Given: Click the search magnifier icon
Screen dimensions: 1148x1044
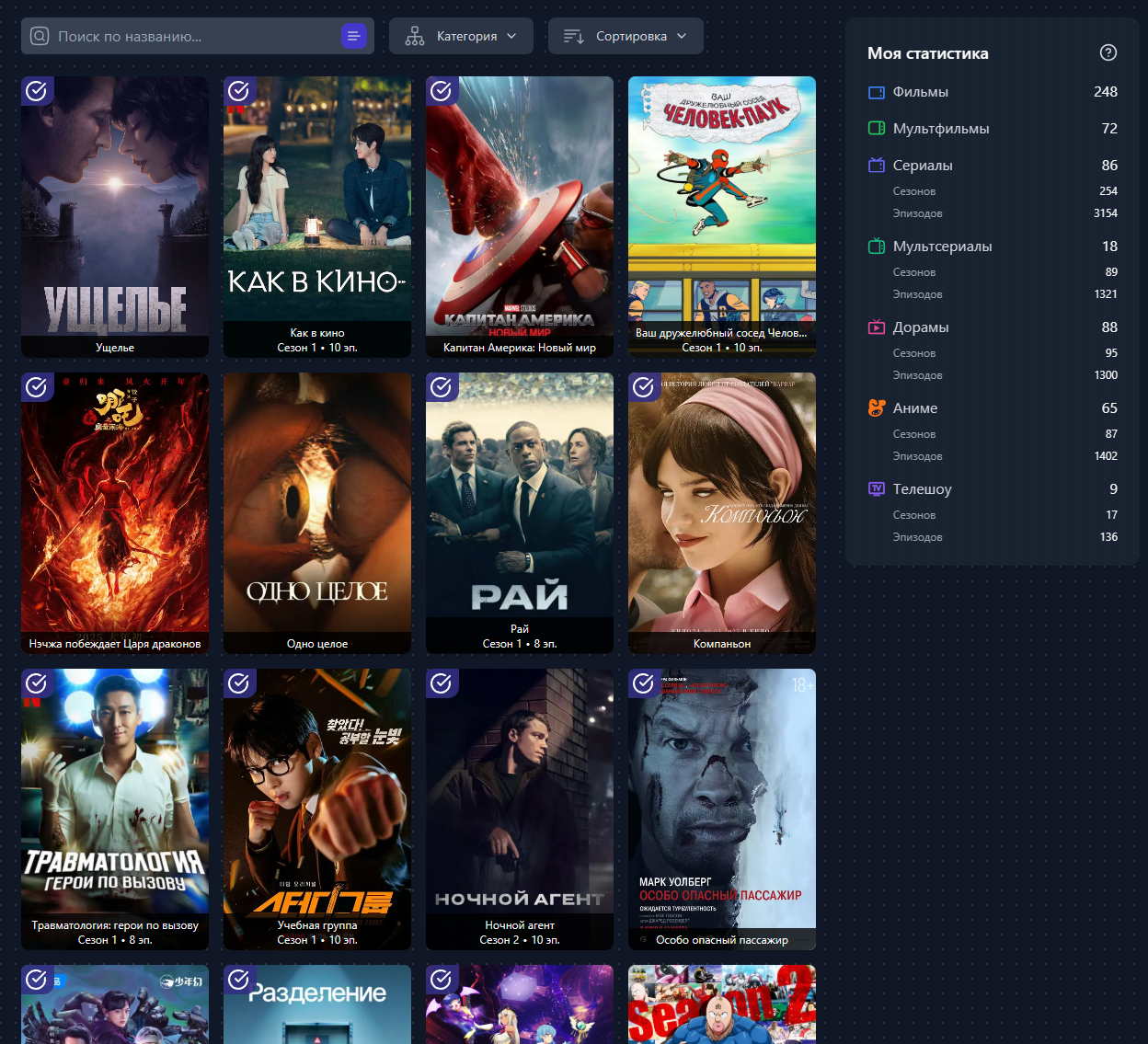Looking at the screenshot, I should (x=40, y=37).
